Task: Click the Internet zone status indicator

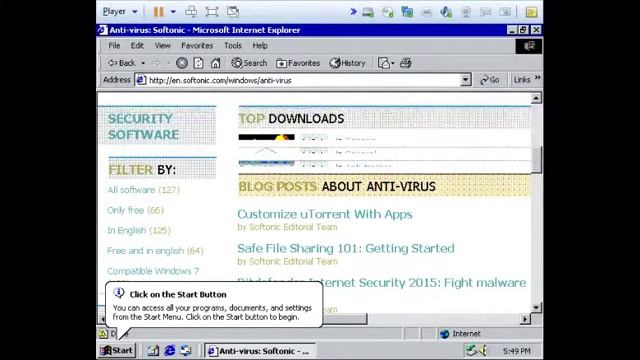Action: pos(460,333)
